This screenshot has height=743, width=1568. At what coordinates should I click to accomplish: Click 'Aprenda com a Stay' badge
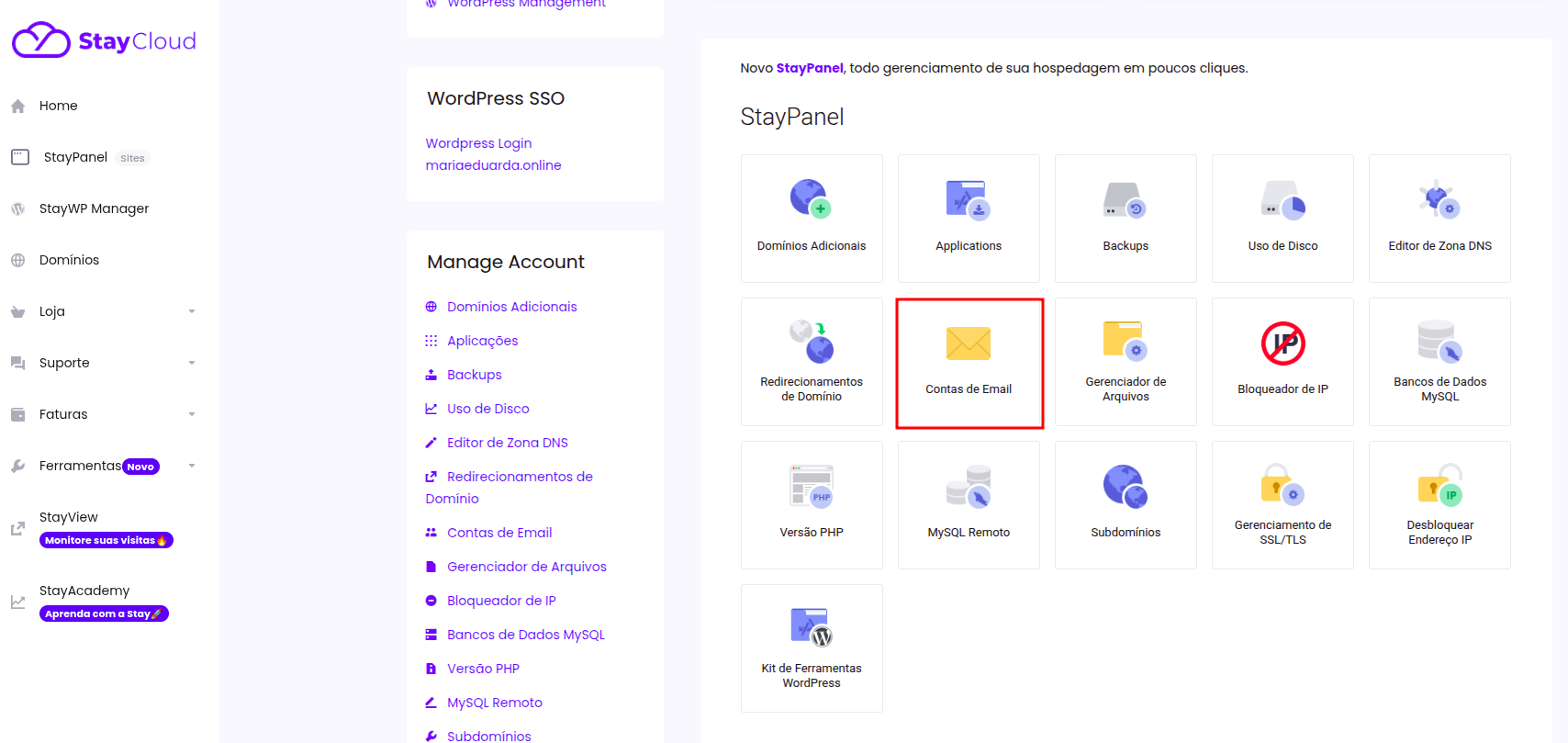click(104, 614)
